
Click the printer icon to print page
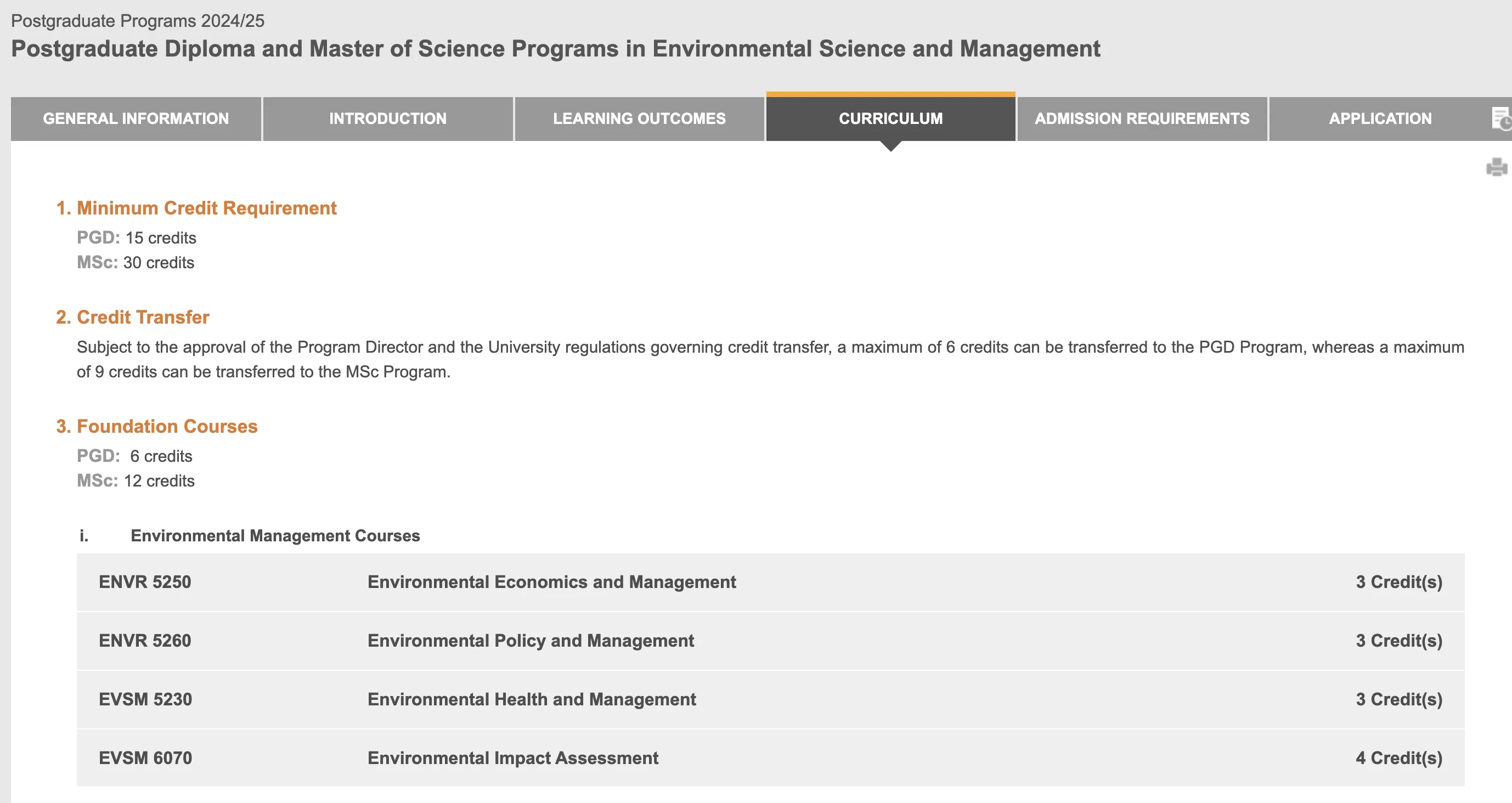(1496, 167)
